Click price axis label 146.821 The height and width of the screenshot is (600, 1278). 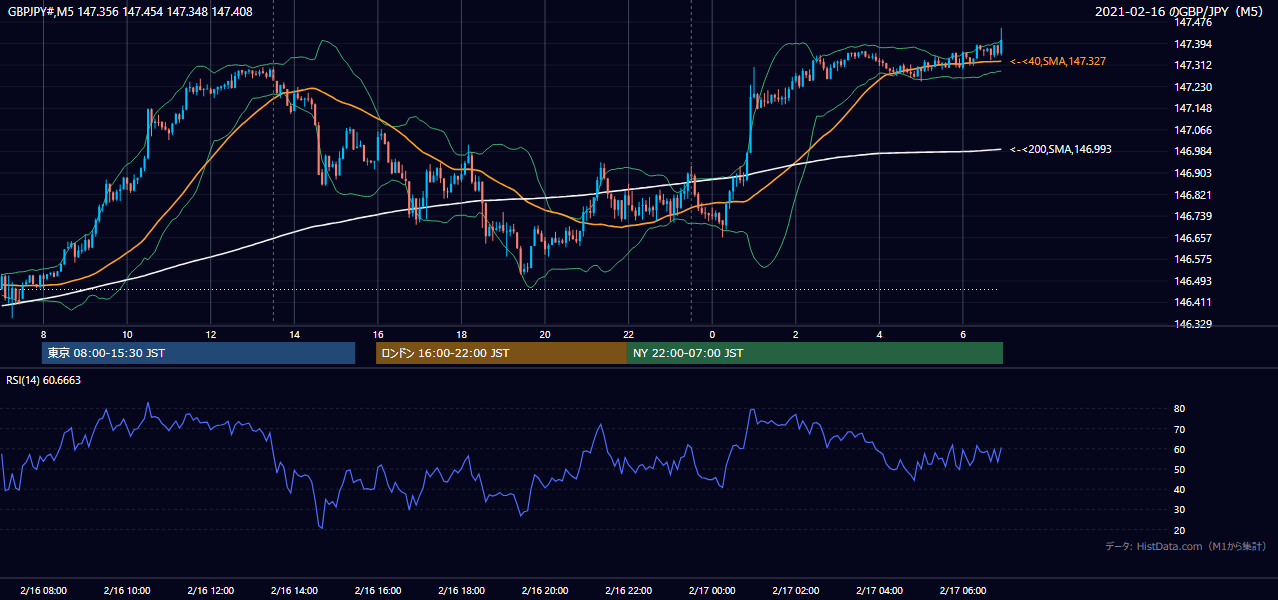pyautogui.click(x=1193, y=195)
